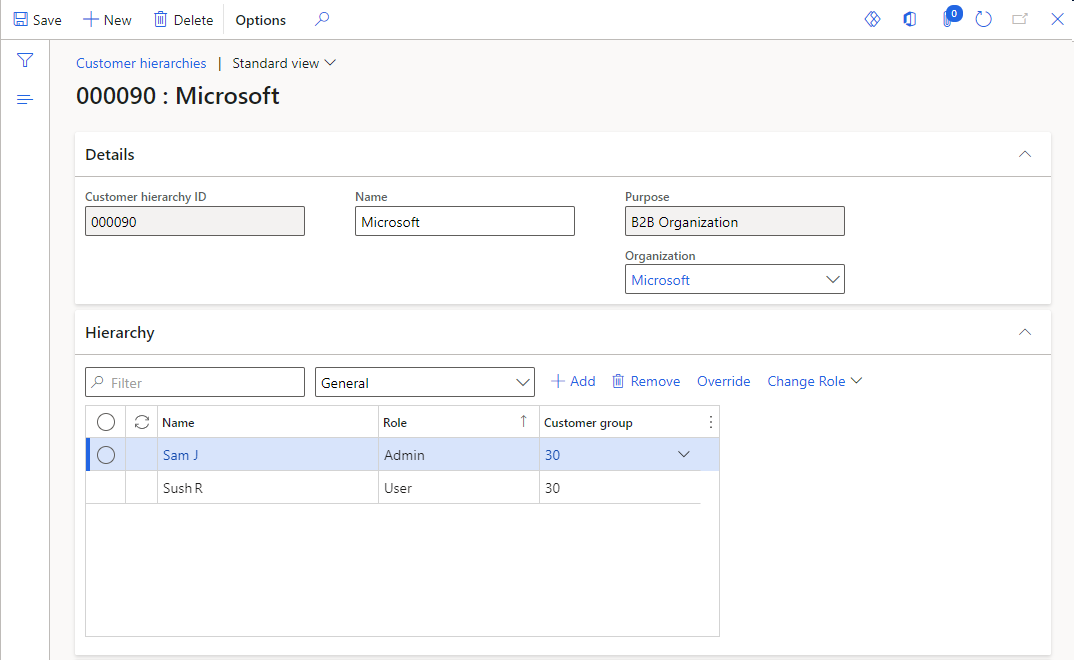Open the Standard view dropdown
The image size is (1075, 660).
pyautogui.click(x=284, y=63)
